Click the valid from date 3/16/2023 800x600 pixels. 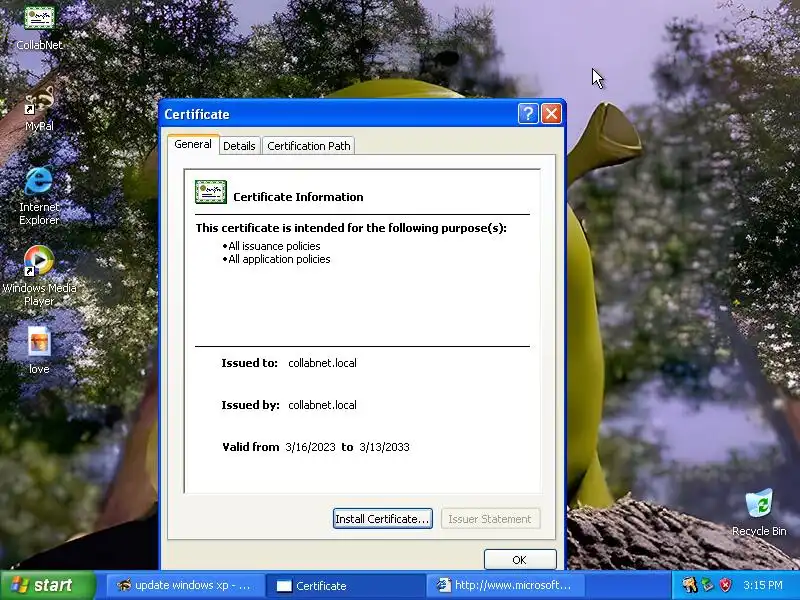click(310, 447)
